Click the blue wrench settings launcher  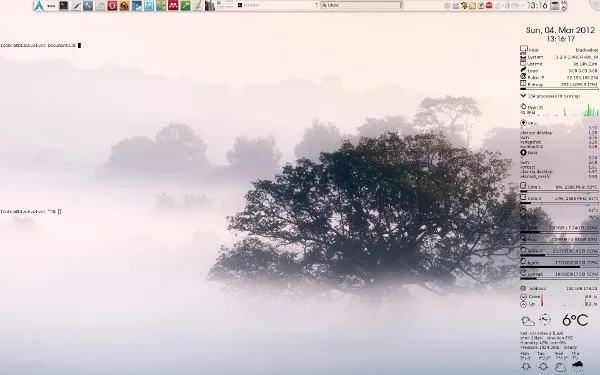pyautogui.click(x=88, y=5)
